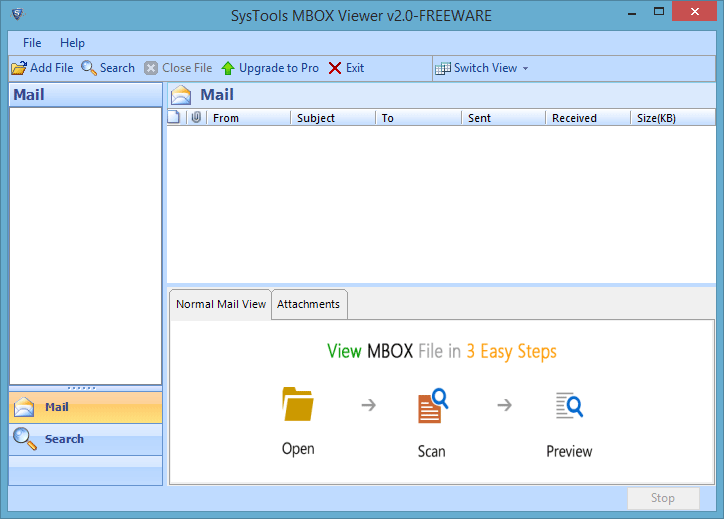Click the Search magnifier icon in navigation pane
Image resolution: width=724 pixels, height=519 pixels.
click(x=24, y=439)
